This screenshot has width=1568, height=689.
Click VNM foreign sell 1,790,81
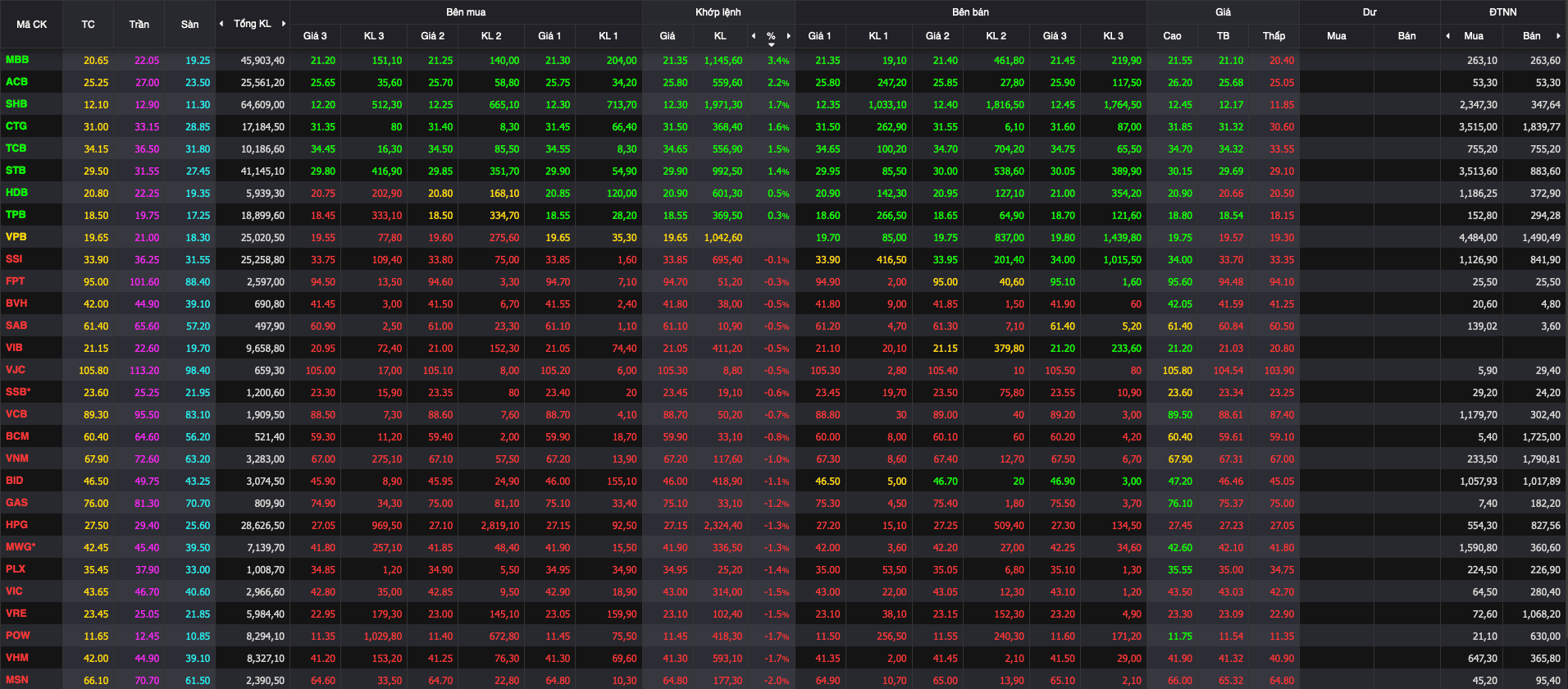point(1541,459)
